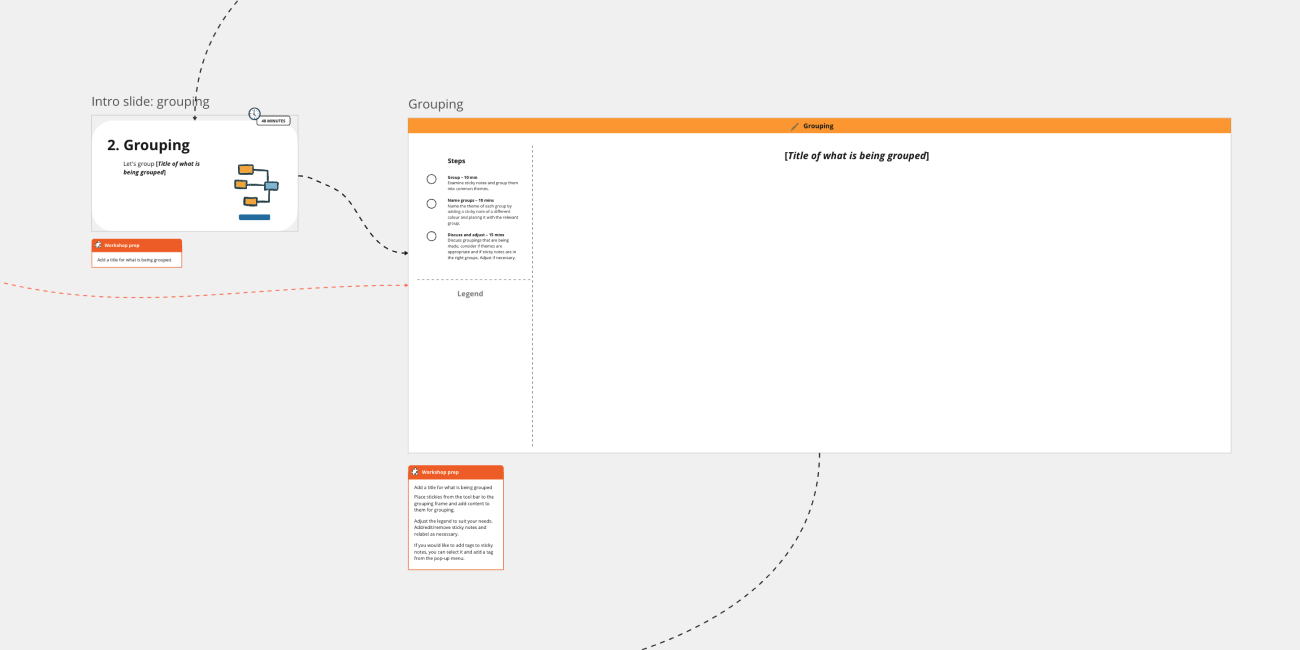Click the clock icon on the intro slide
This screenshot has width=1300, height=650.
coord(254,114)
